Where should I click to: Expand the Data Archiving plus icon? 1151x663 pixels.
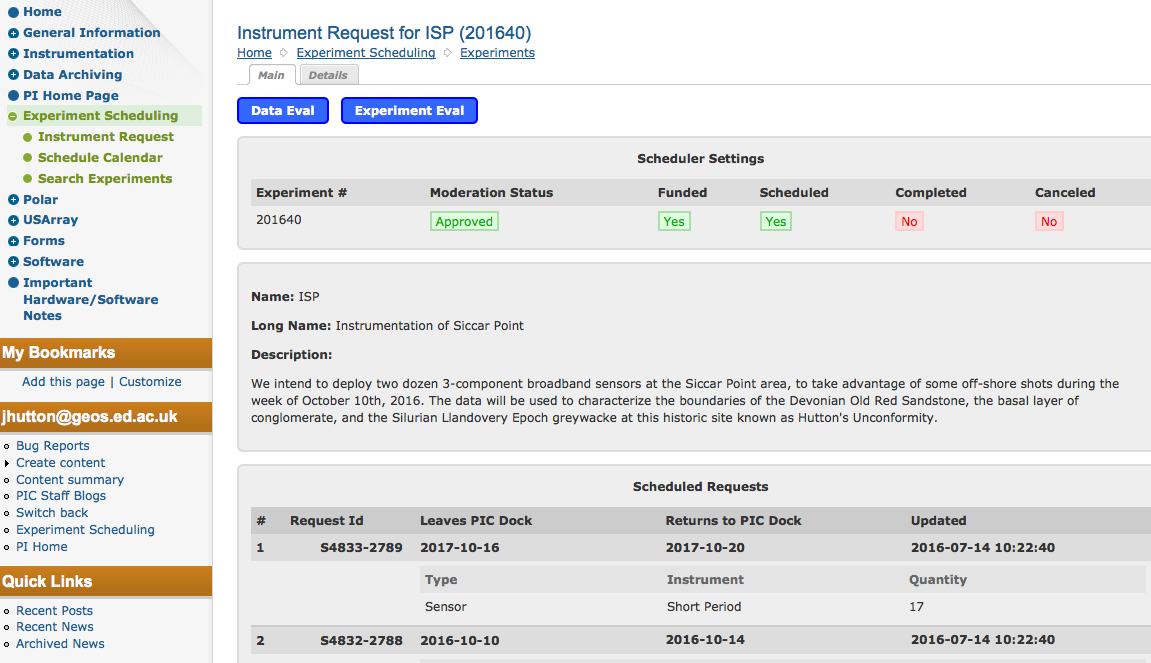13,75
